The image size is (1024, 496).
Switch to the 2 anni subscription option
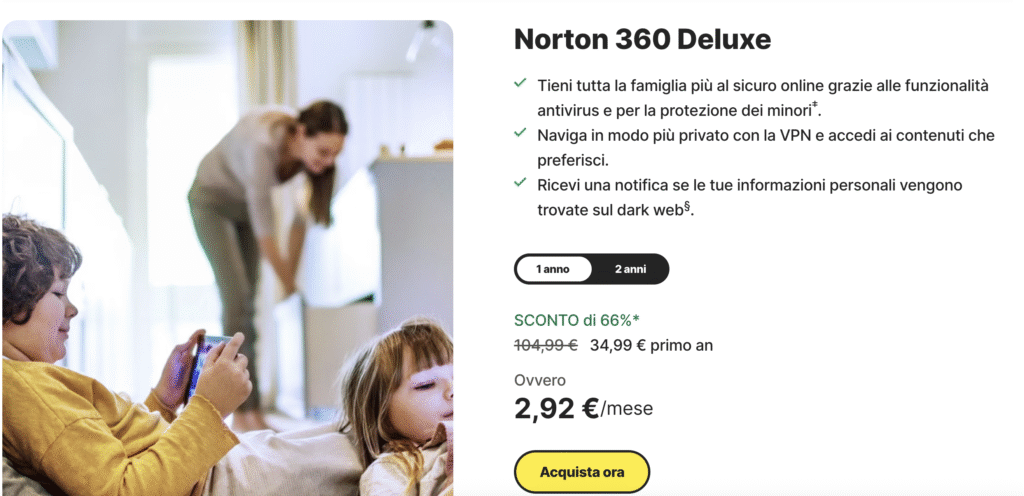tap(630, 269)
